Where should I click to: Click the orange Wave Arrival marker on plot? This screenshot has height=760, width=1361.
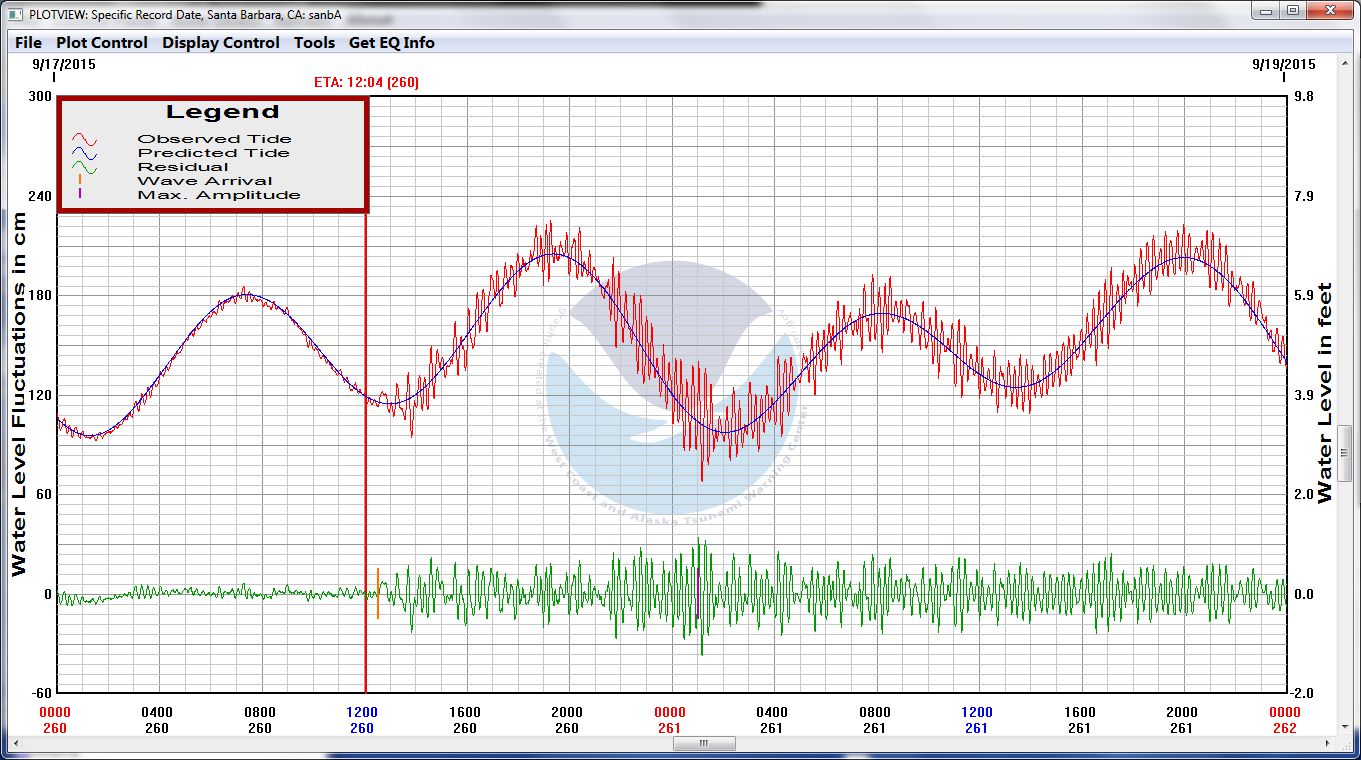tap(378, 592)
